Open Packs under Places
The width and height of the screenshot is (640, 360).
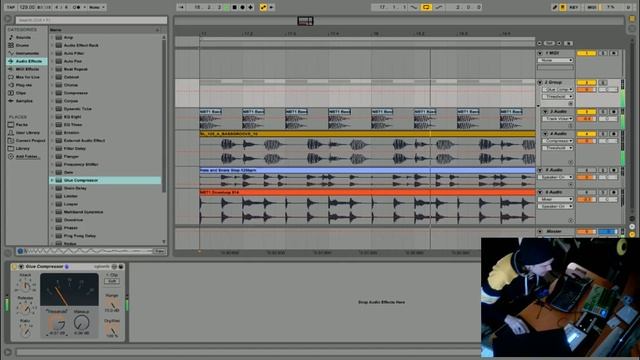tap(22, 124)
